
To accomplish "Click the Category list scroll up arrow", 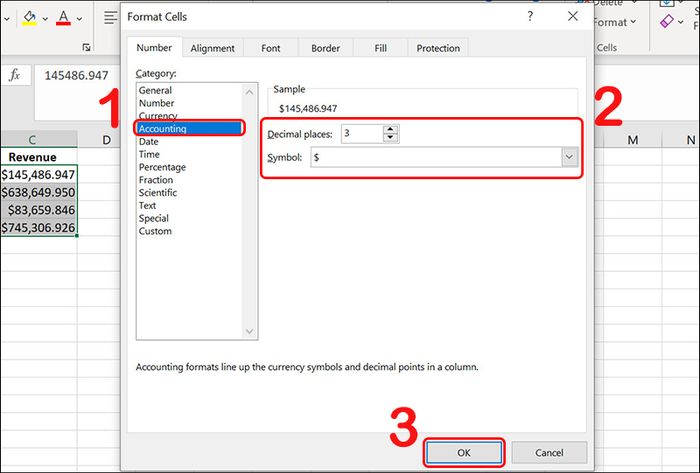I will 250,92.
